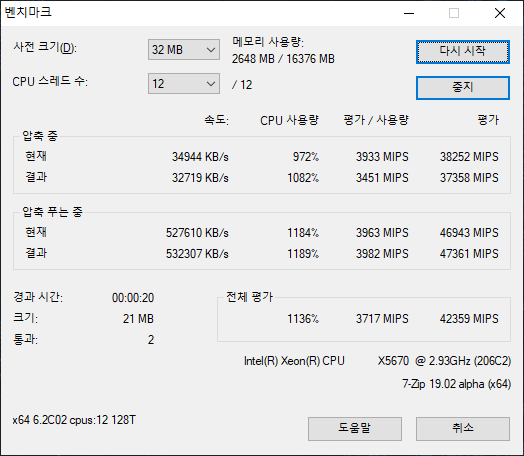Click the 47361 MIPS rating value
Screen dimensions: 524x456
469,254
